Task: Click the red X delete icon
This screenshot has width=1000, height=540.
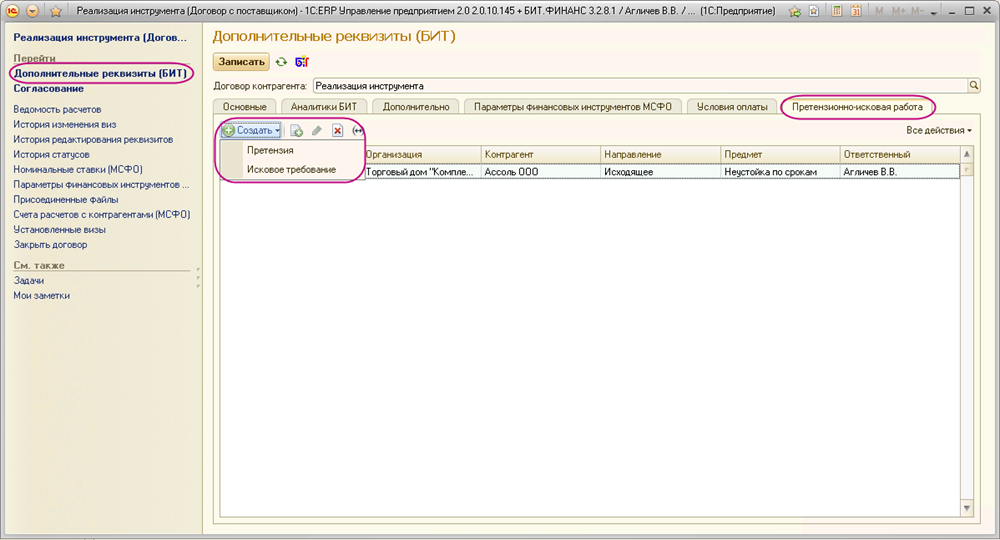Action: pos(337,131)
